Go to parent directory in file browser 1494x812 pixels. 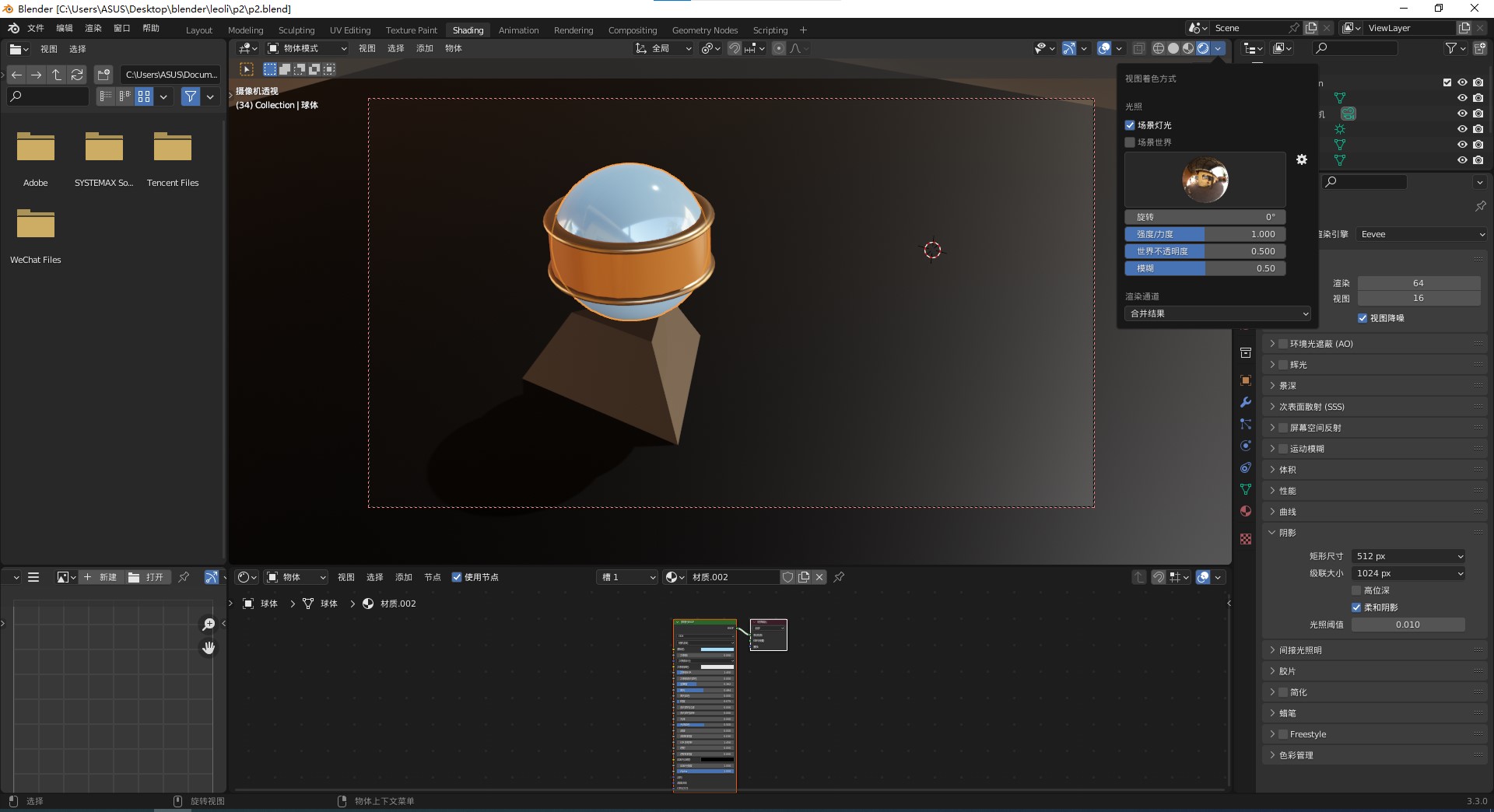tap(57, 75)
